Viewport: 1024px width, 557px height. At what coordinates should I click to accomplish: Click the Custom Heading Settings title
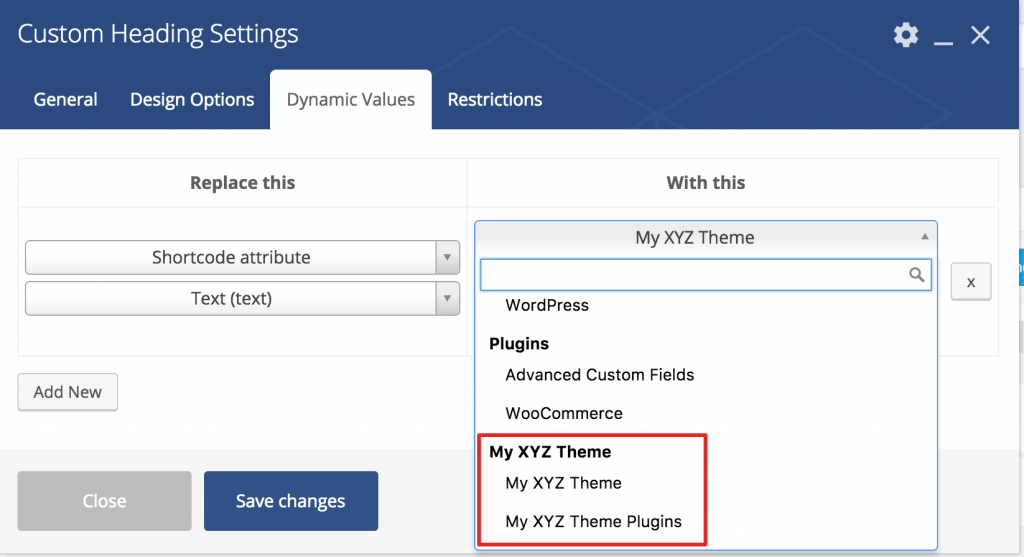158,34
